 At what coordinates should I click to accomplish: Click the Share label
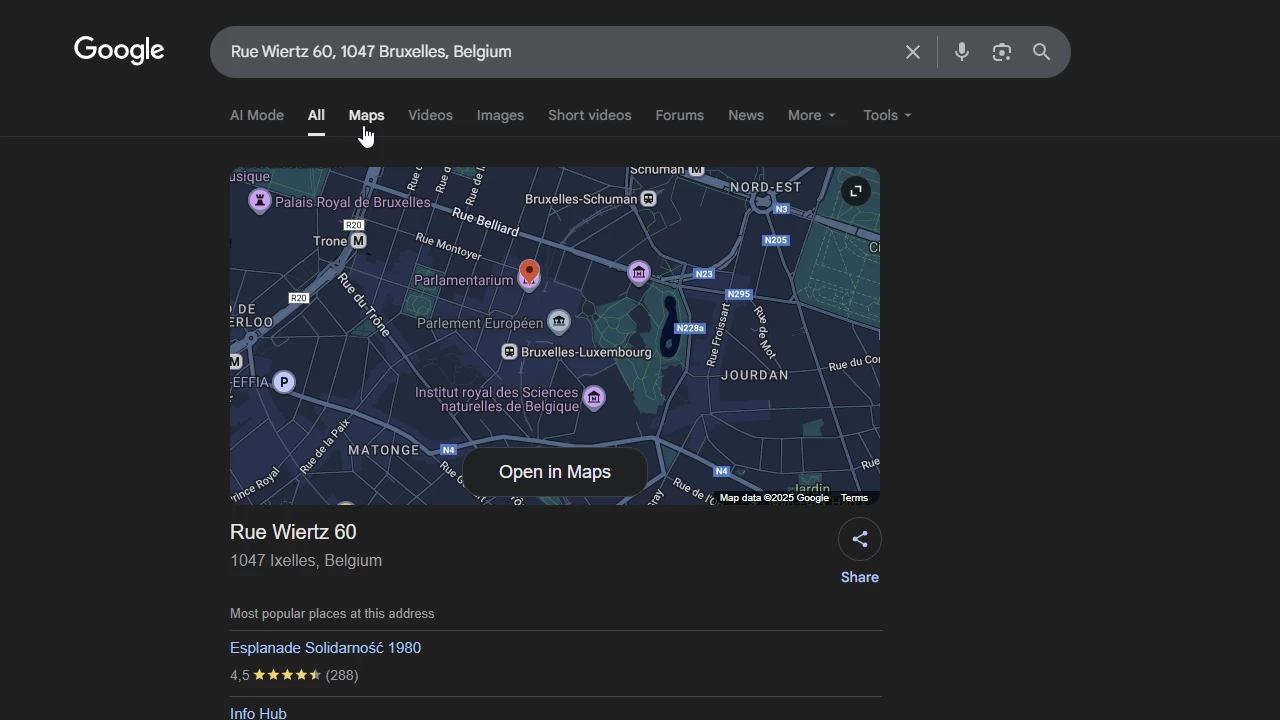[x=860, y=577]
